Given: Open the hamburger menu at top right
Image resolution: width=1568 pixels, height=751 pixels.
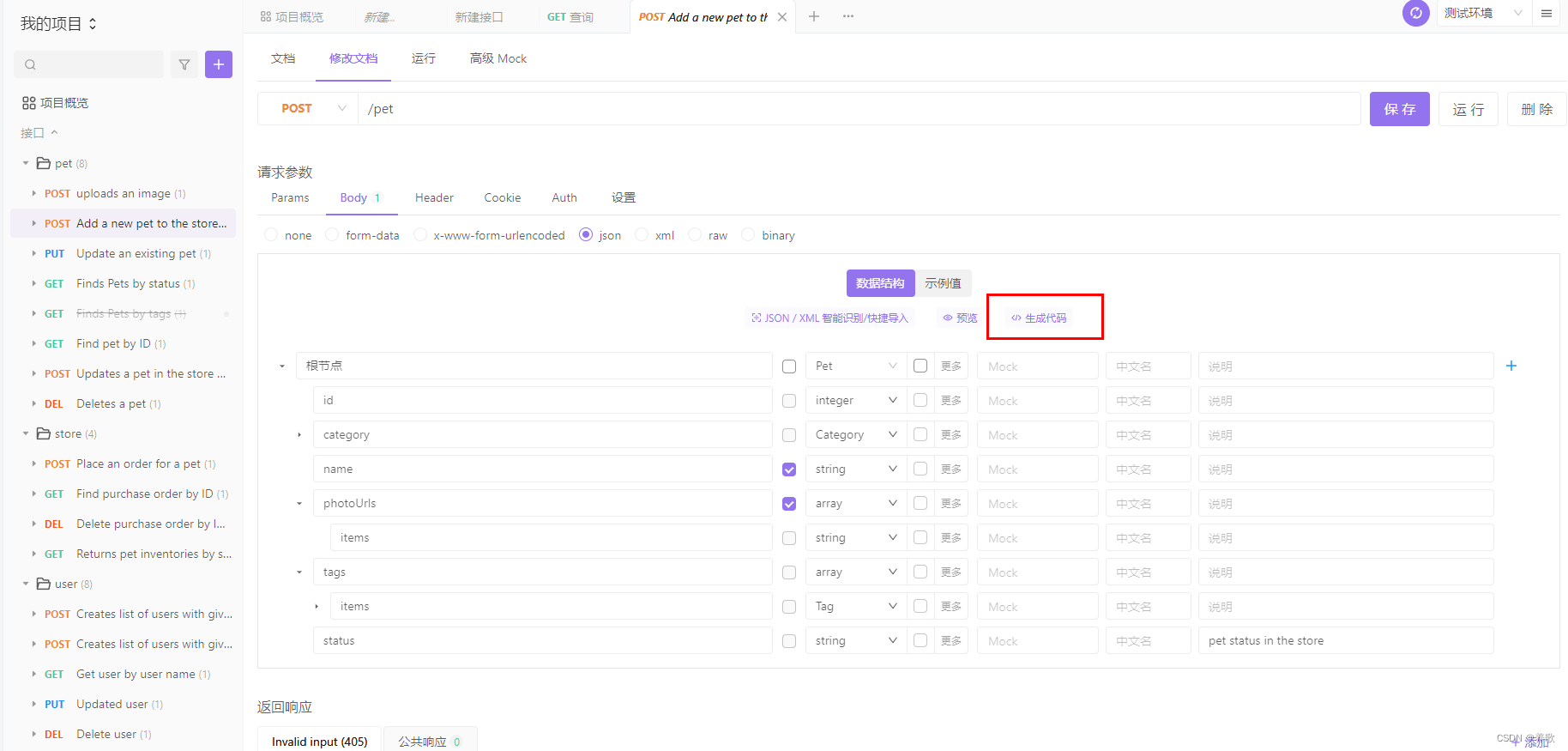Looking at the screenshot, I should point(1547,13).
